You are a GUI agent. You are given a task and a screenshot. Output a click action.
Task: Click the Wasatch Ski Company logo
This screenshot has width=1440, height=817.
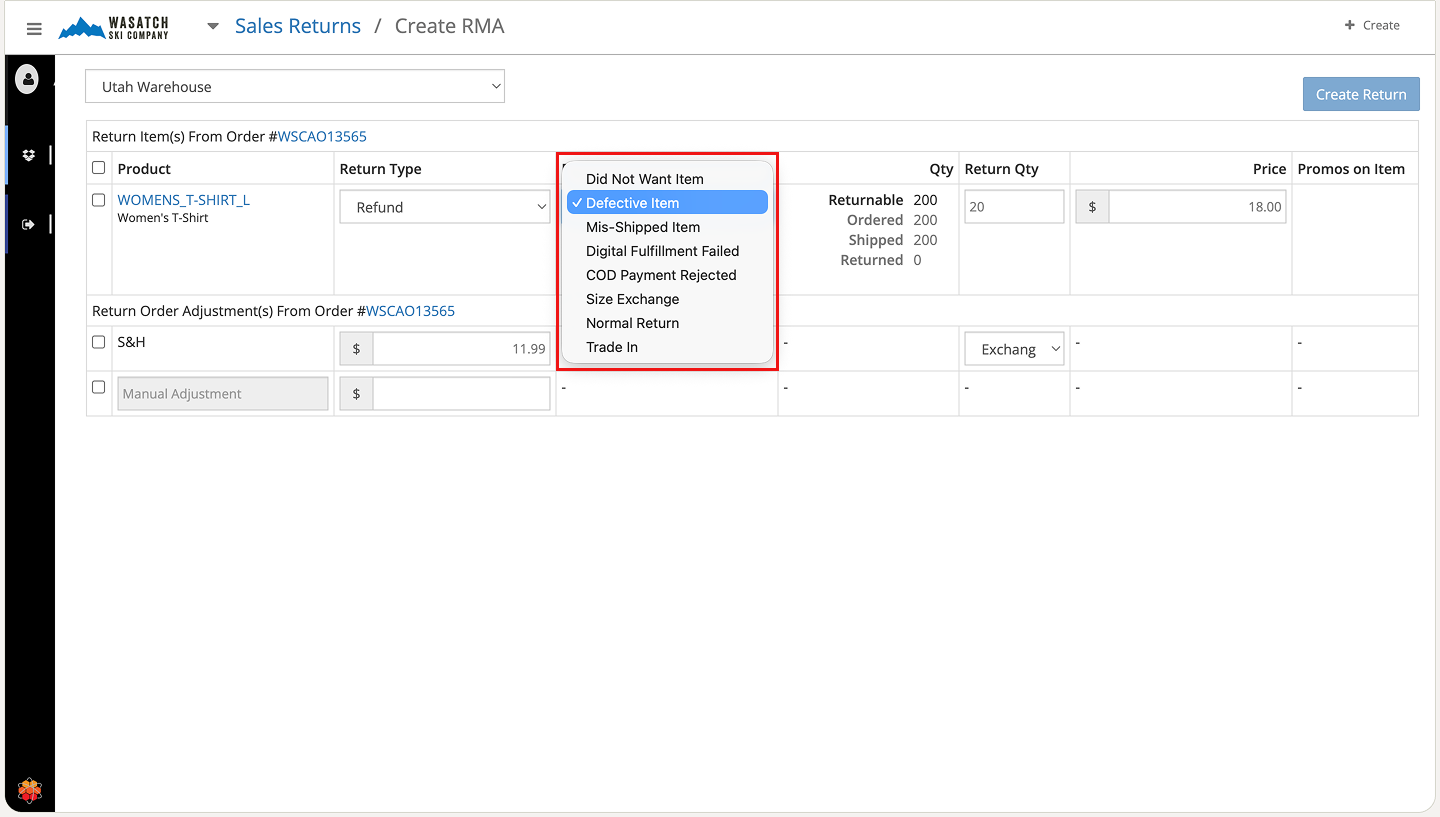pyautogui.click(x=114, y=28)
